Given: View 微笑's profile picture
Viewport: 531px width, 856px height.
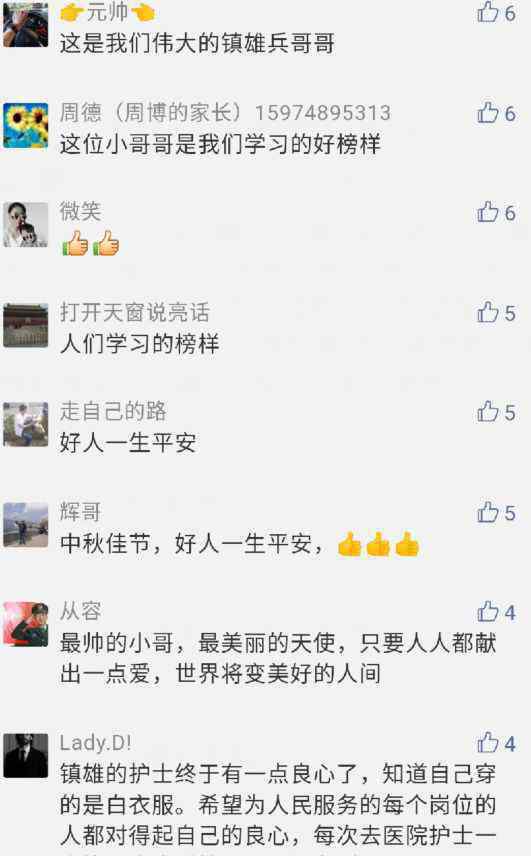Looking at the screenshot, I should coord(26,224).
